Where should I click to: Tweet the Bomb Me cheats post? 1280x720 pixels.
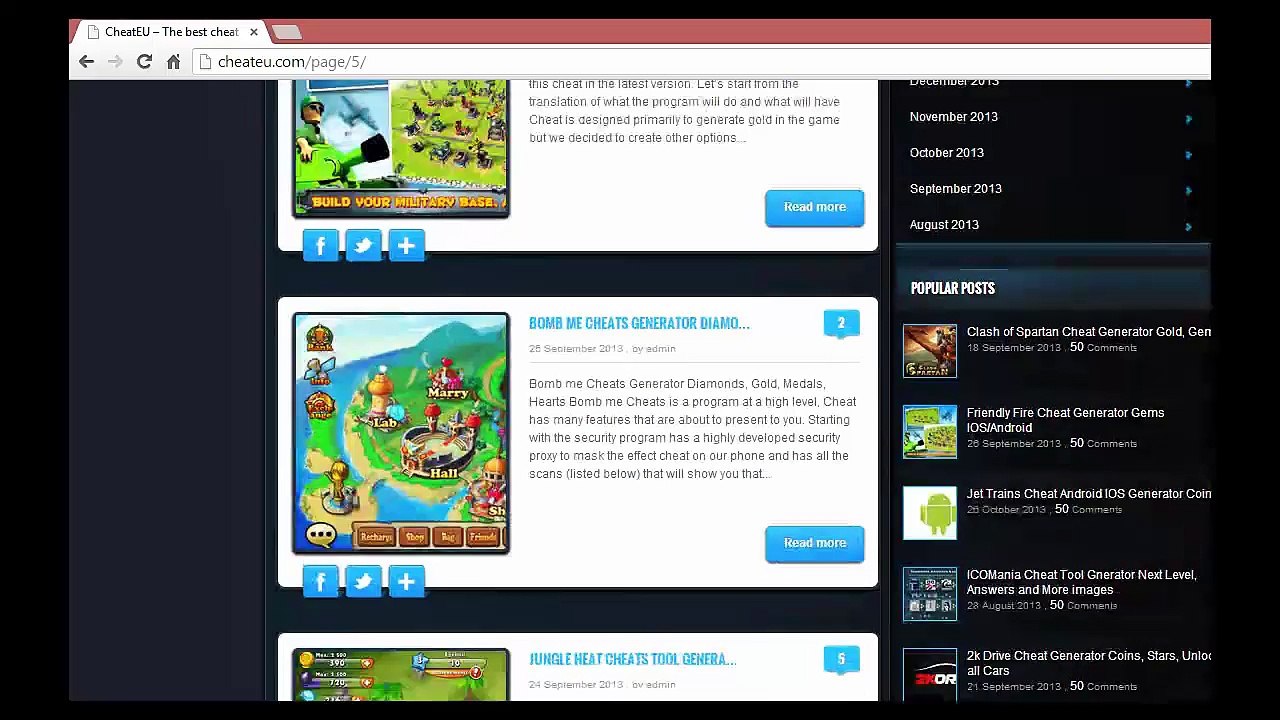(363, 581)
